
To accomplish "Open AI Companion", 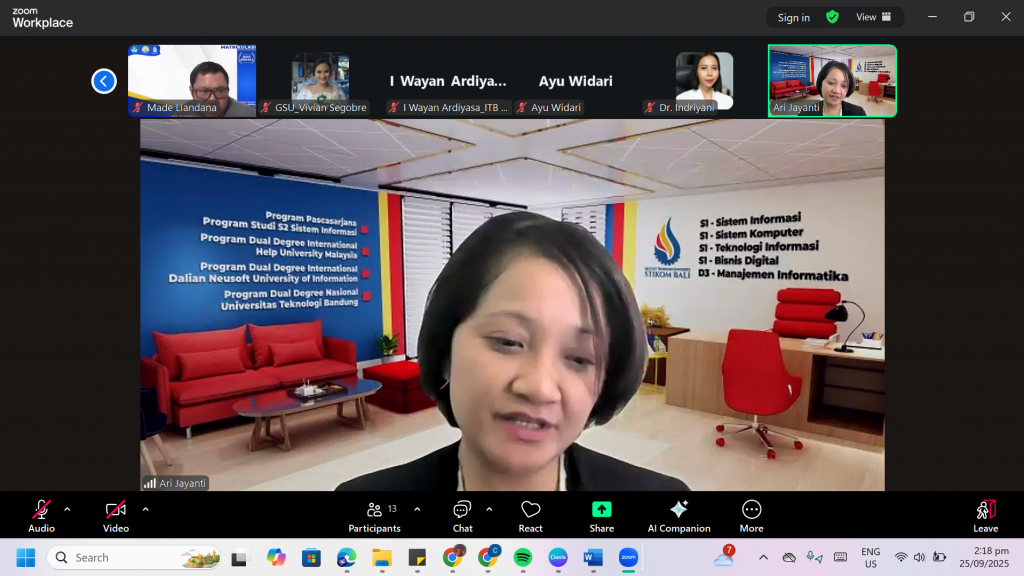I will 678,516.
